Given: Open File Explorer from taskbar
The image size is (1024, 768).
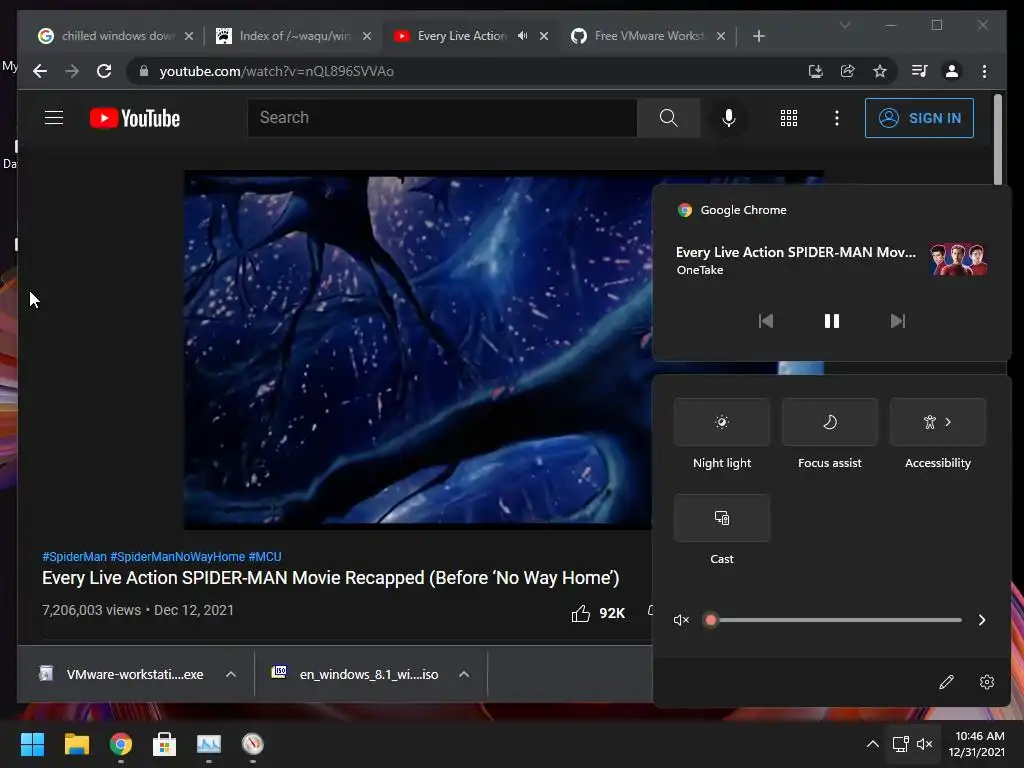Looking at the screenshot, I should coord(76,744).
